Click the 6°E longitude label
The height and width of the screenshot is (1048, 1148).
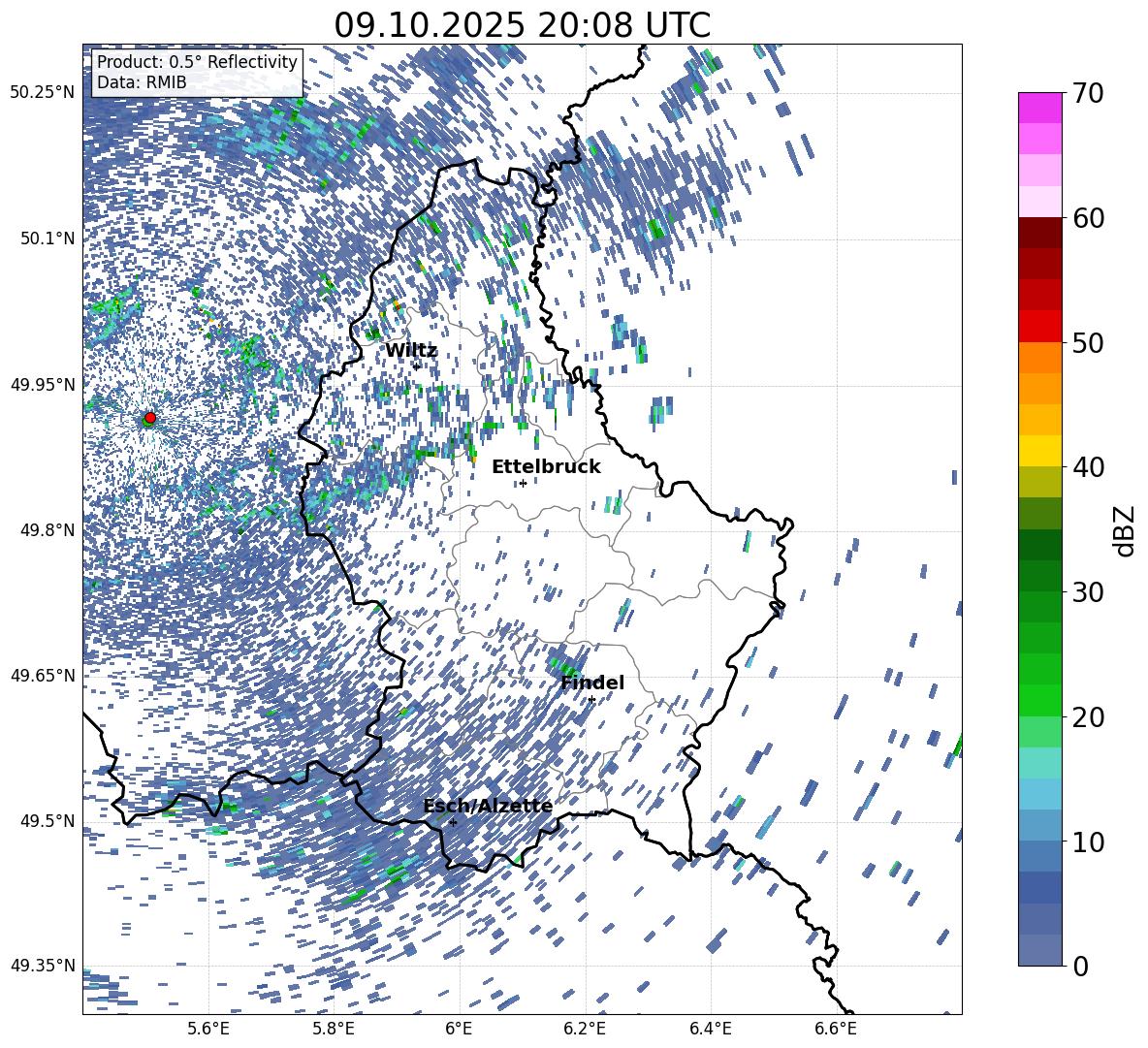pyautogui.click(x=459, y=1029)
